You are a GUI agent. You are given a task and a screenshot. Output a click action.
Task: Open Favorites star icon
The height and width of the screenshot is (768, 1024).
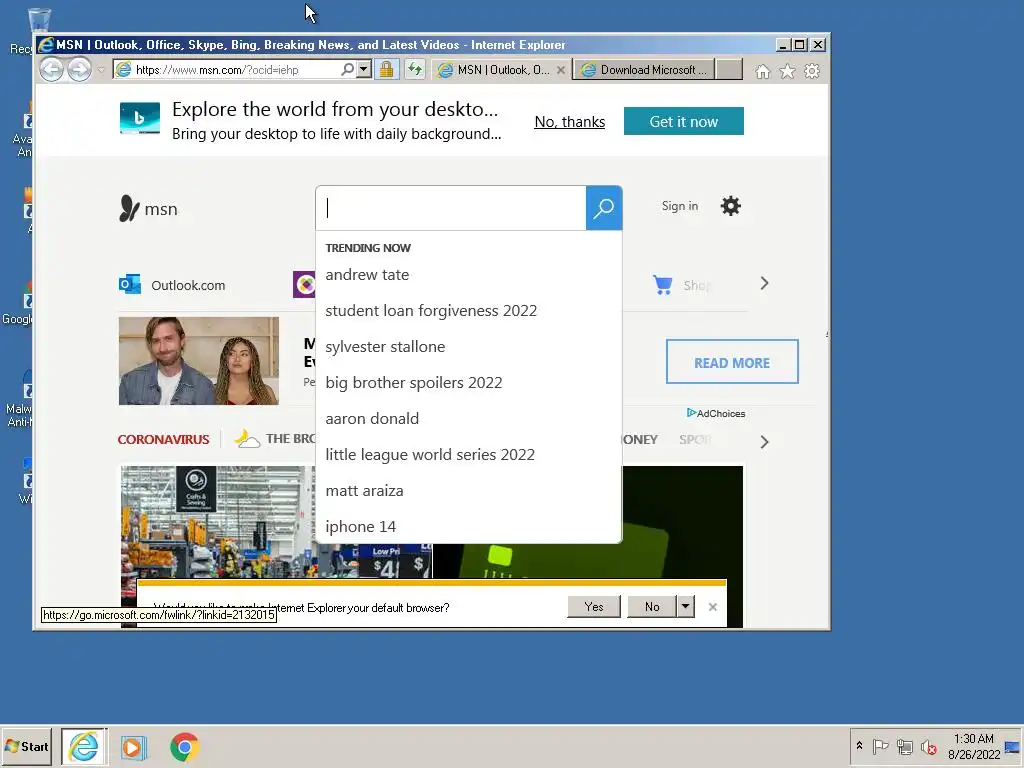(x=788, y=71)
